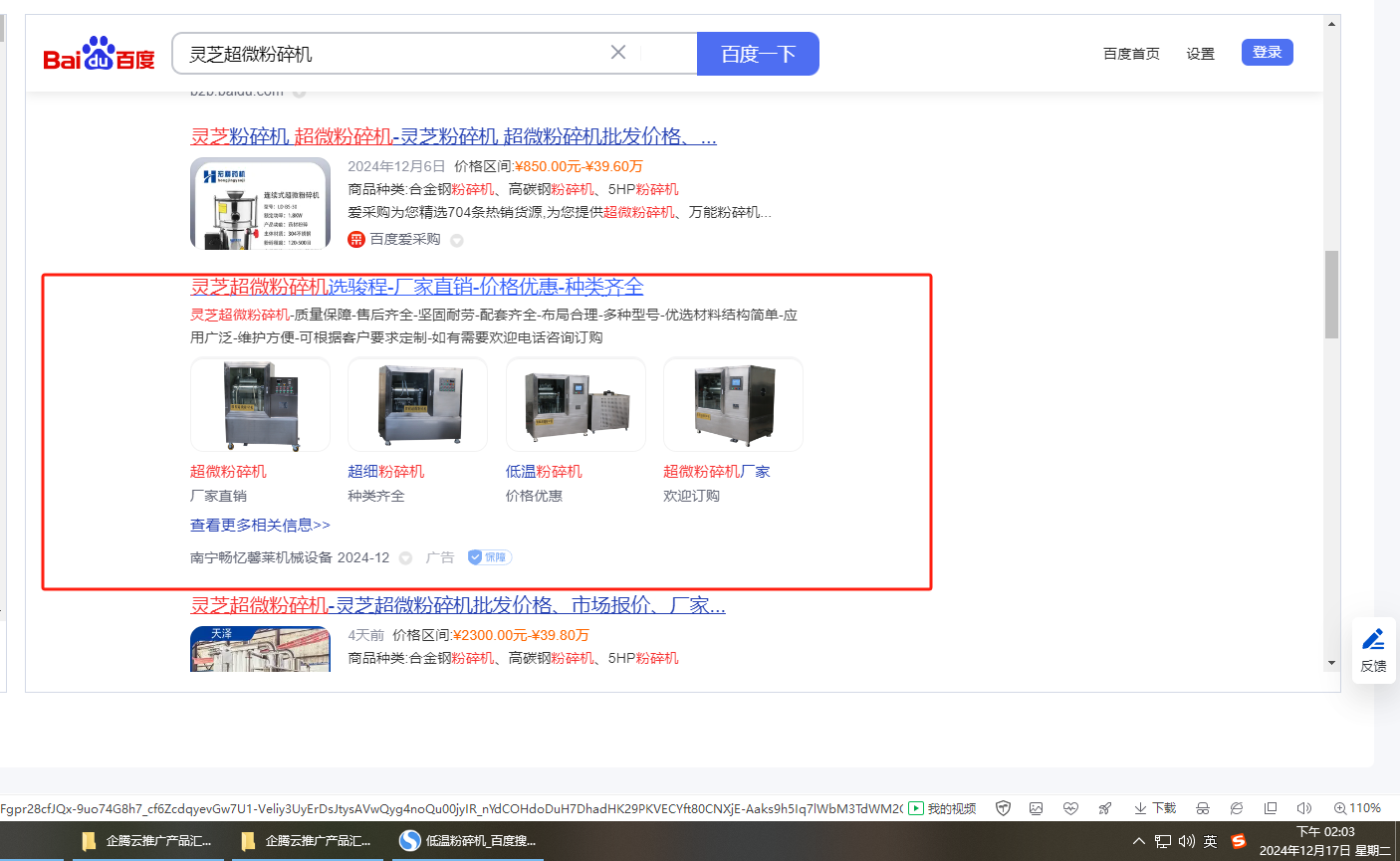Open the thumbnail above the 低温粉碎机 link
This screenshot has height=861, width=1400.
click(x=576, y=404)
